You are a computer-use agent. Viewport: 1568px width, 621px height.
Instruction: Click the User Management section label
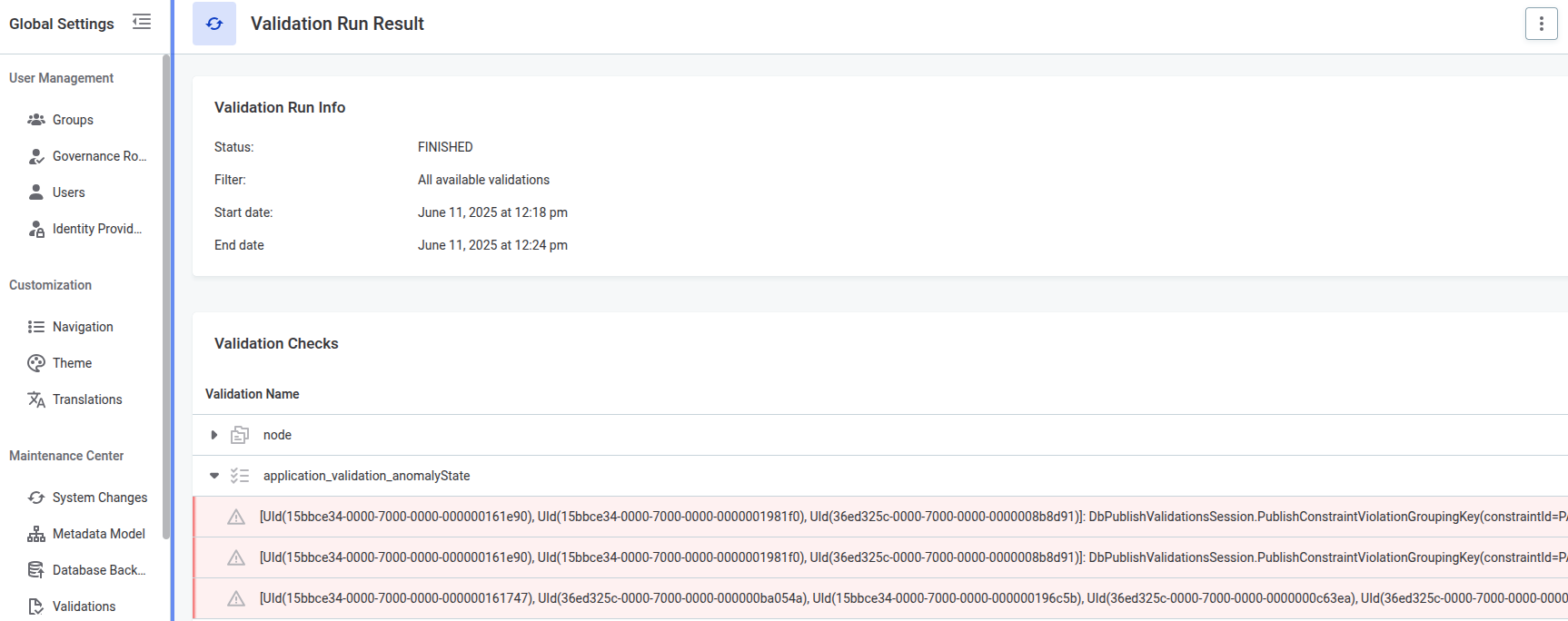point(61,78)
